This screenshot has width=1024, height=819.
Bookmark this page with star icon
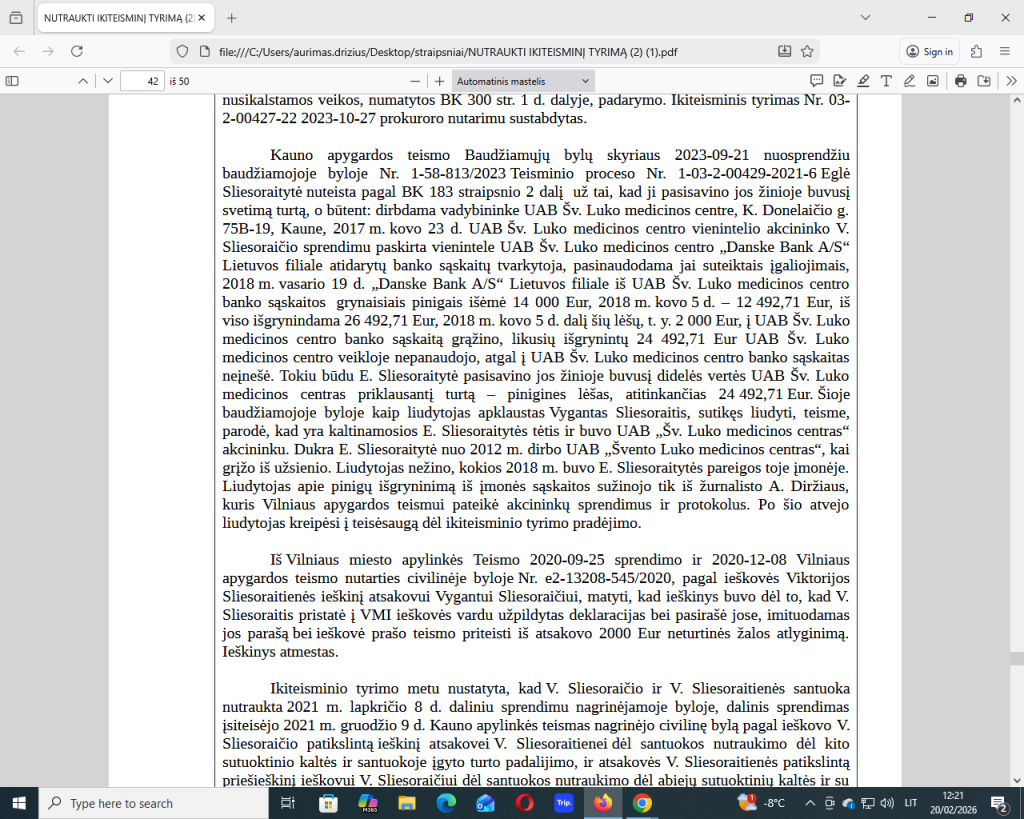pyautogui.click(x=807, y=52)
